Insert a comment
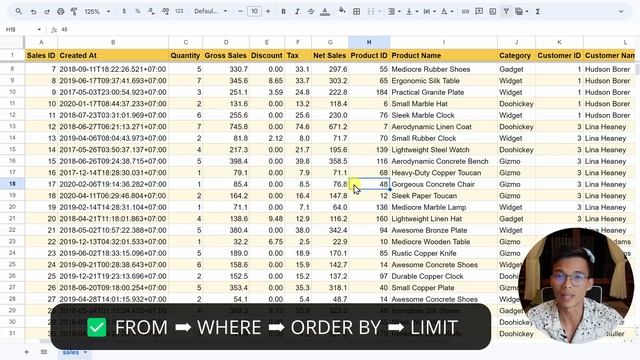Image resolution: width=640 pixels, height=360 pixels. click(479, 11)
